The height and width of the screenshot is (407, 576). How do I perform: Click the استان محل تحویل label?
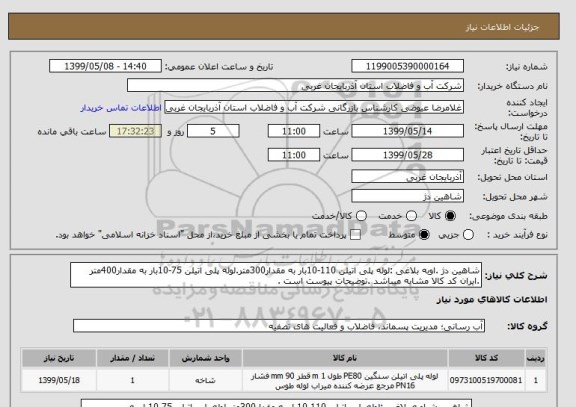point(512,177)
